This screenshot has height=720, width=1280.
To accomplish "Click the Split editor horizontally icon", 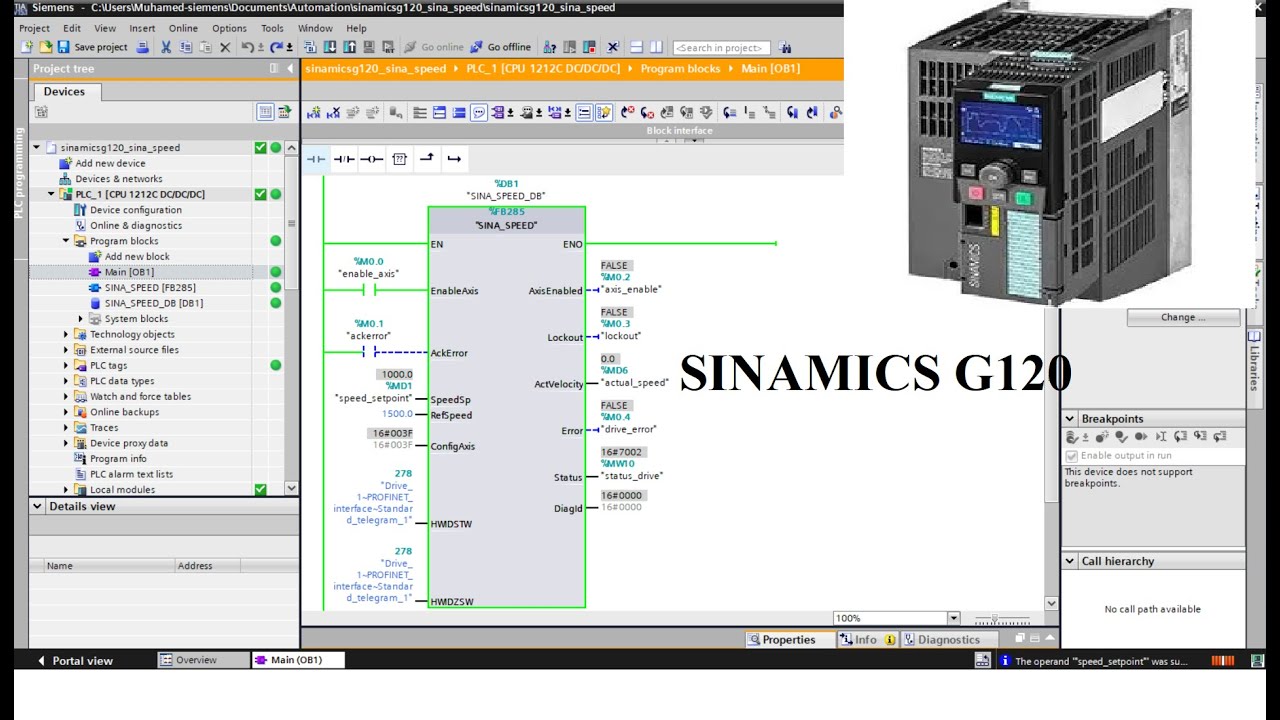I will tap(637, 47).
